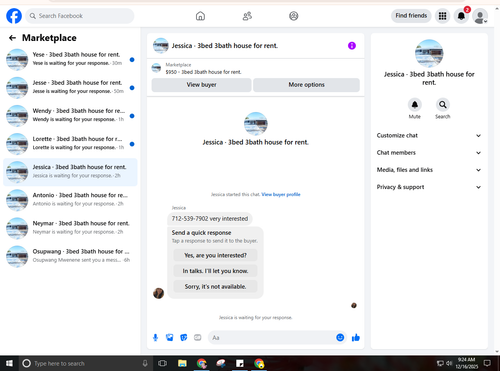Click the Facebook logo icon
This screenshot has height=371, width=500.
coord(14,16)
